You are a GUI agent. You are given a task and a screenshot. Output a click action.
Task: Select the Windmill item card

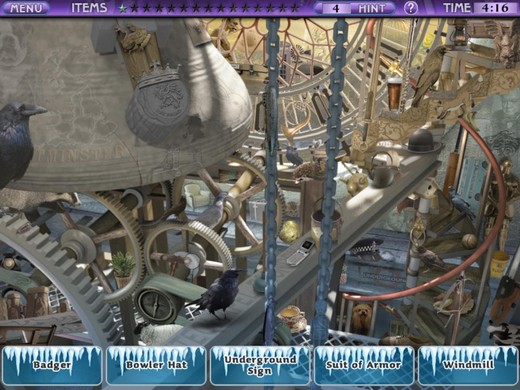click(x=468, y=365)
